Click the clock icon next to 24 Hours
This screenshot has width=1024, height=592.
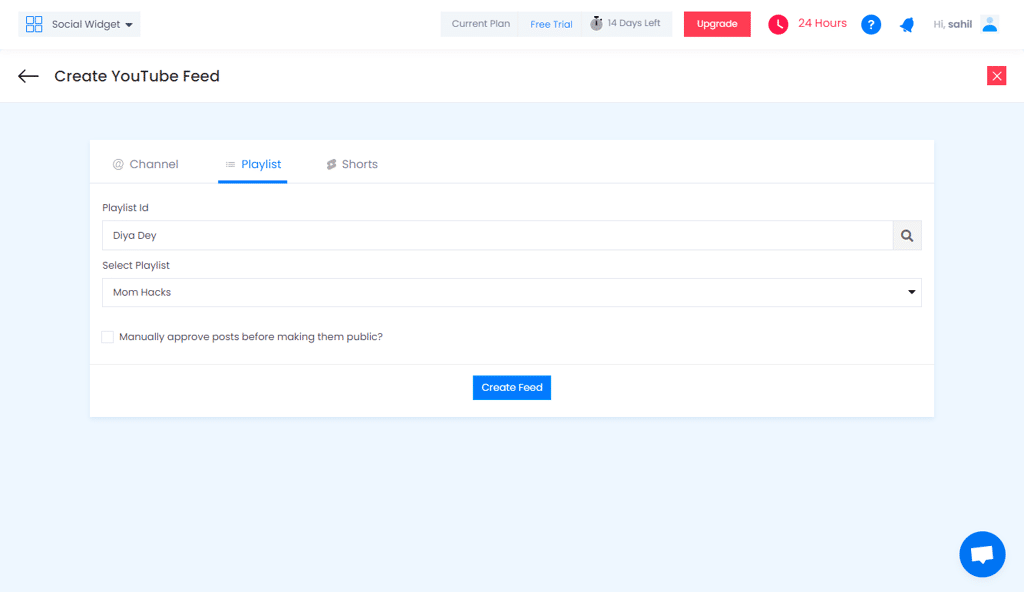tap(778, 23)
